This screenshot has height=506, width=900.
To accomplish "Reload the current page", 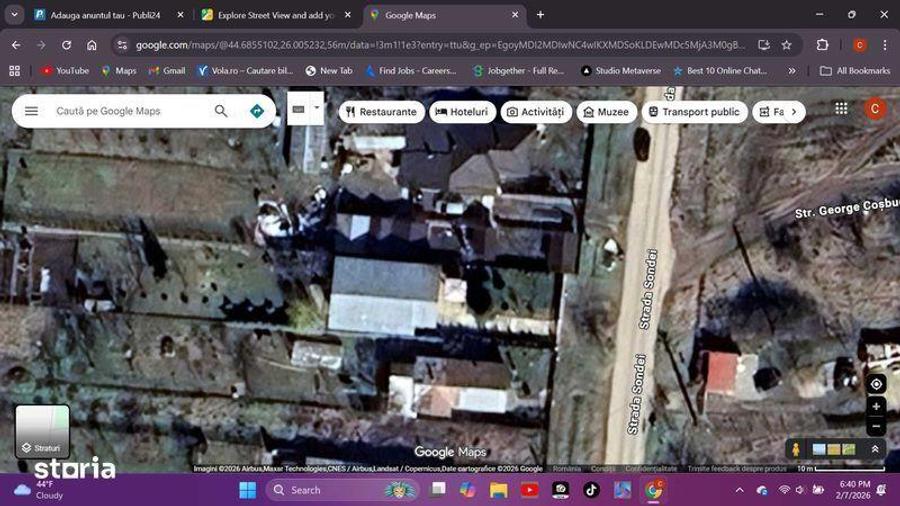I will [x=67, y=45].
